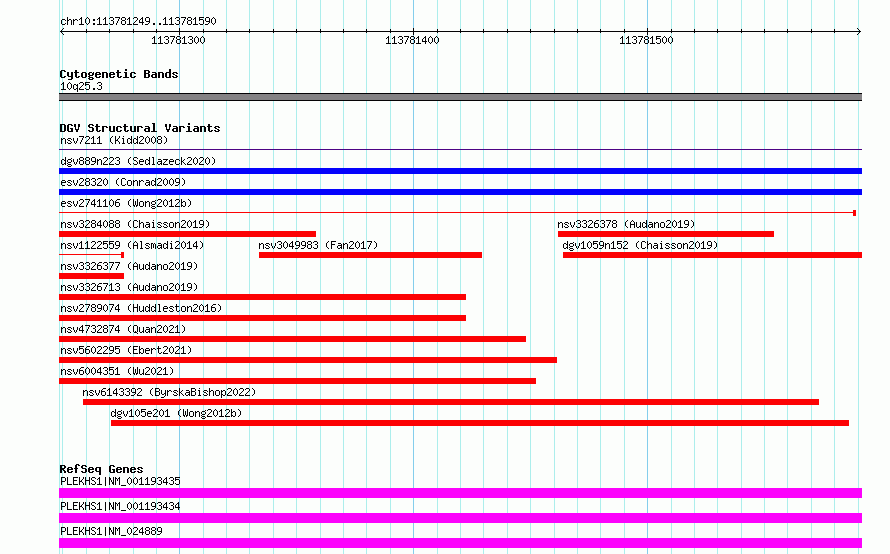
Task: Click the blue bar under esv28320
Action: point(460,192)
